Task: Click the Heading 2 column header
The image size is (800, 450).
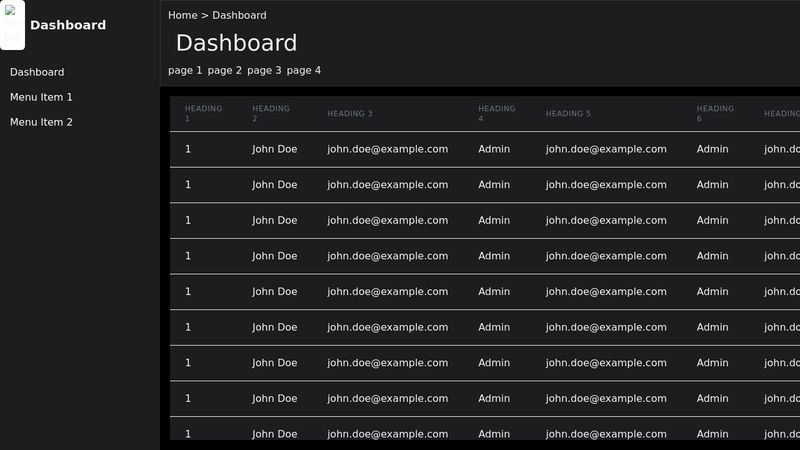Action: (x=271, y=113)
